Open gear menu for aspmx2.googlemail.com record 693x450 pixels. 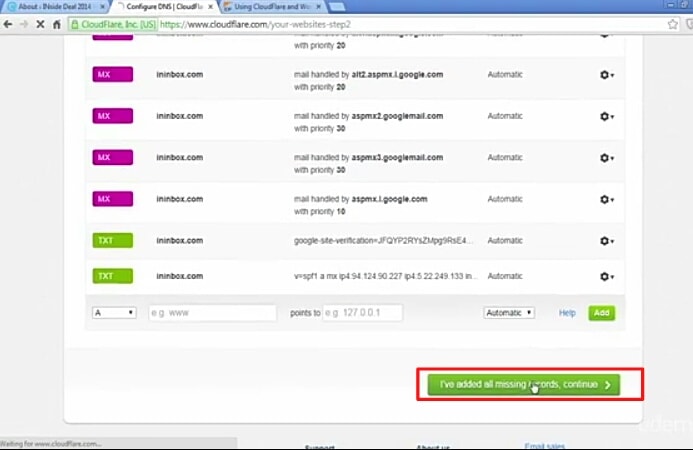click(x=607, y=116)
